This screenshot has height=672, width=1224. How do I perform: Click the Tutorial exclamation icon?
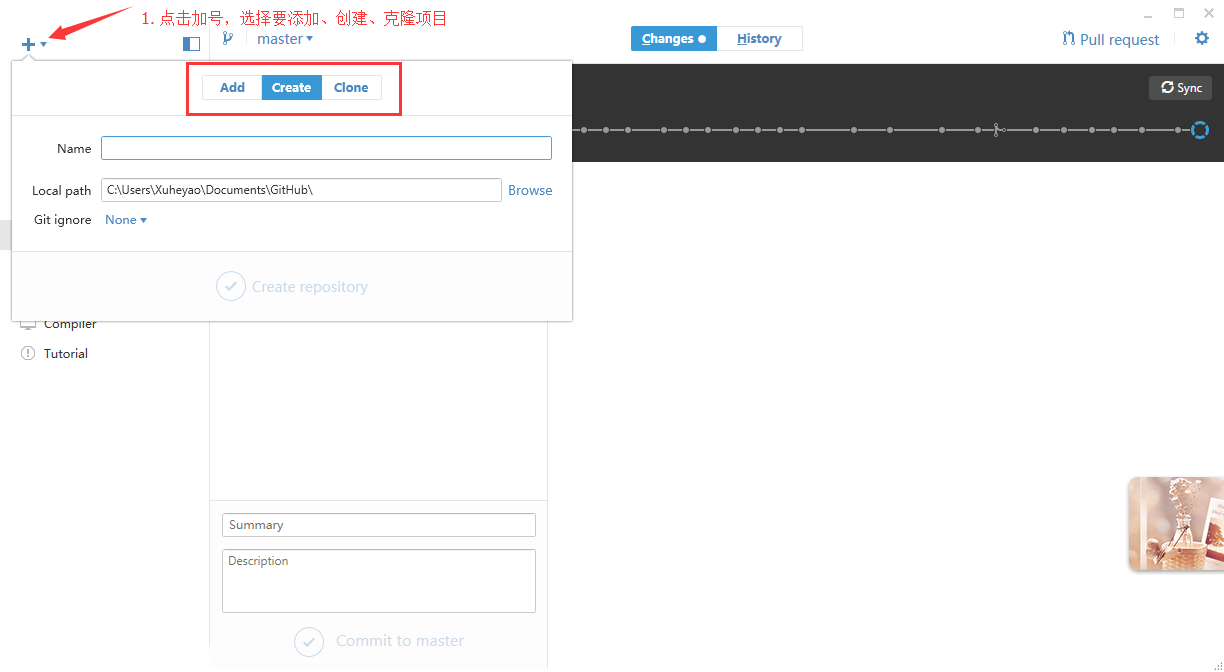28,353
